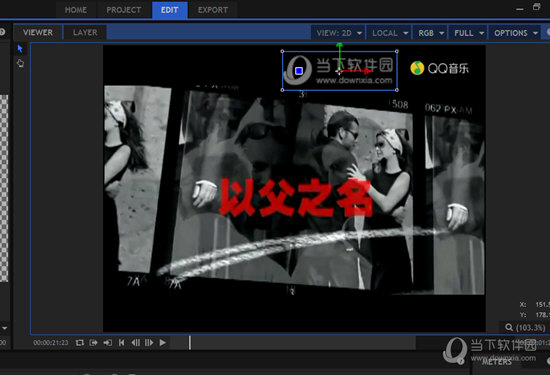The height and width of the screenshot is (375, 550).
Task: Go to the HOME tab
Action: [x=75, y=10]
